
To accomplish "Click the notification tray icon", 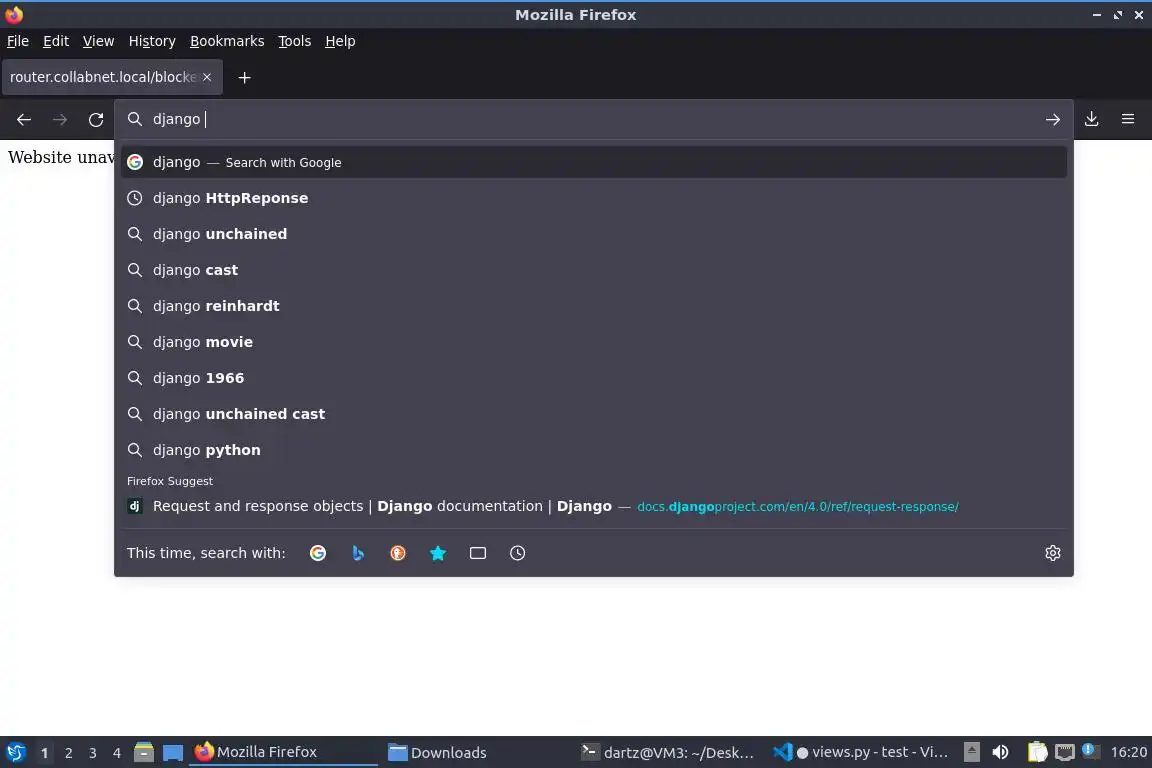I will (1091, 751).
